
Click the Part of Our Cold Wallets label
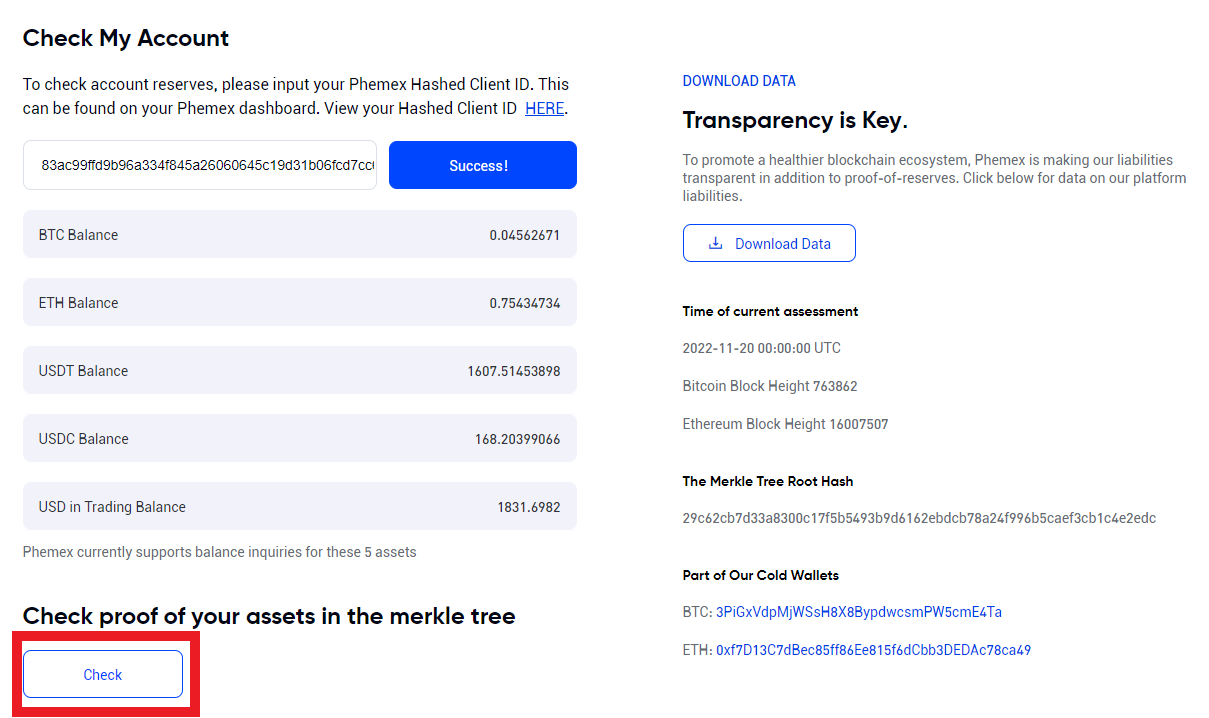(x=761, y=575)
